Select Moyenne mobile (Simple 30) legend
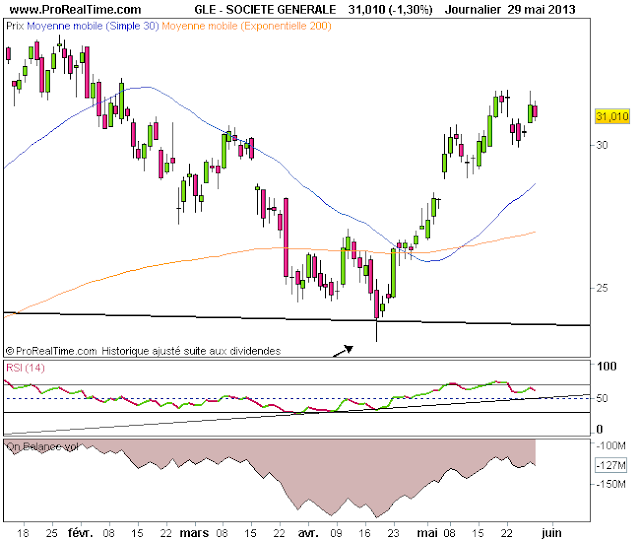The image size is (640, 542). point(93,26)
